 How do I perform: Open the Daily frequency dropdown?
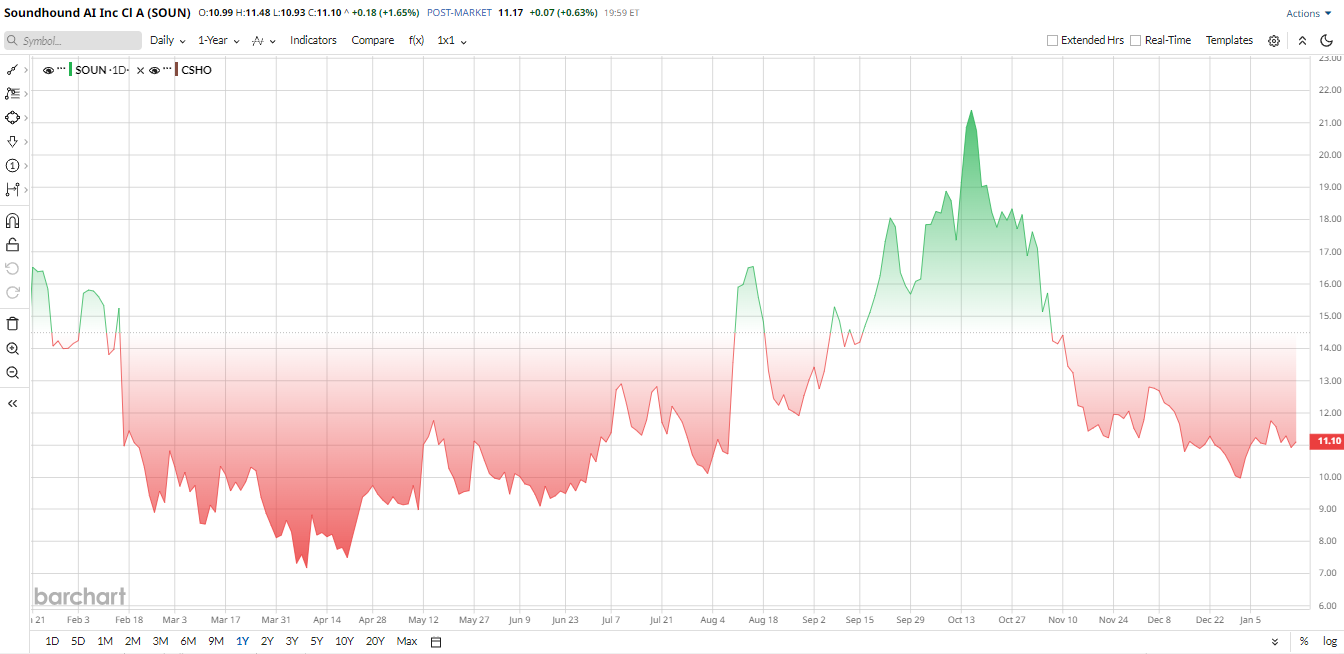[167, 40]
